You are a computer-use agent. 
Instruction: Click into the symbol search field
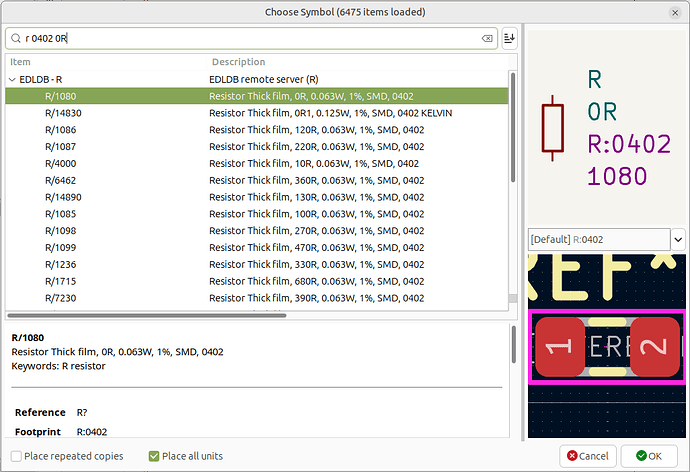coord(250,39)
